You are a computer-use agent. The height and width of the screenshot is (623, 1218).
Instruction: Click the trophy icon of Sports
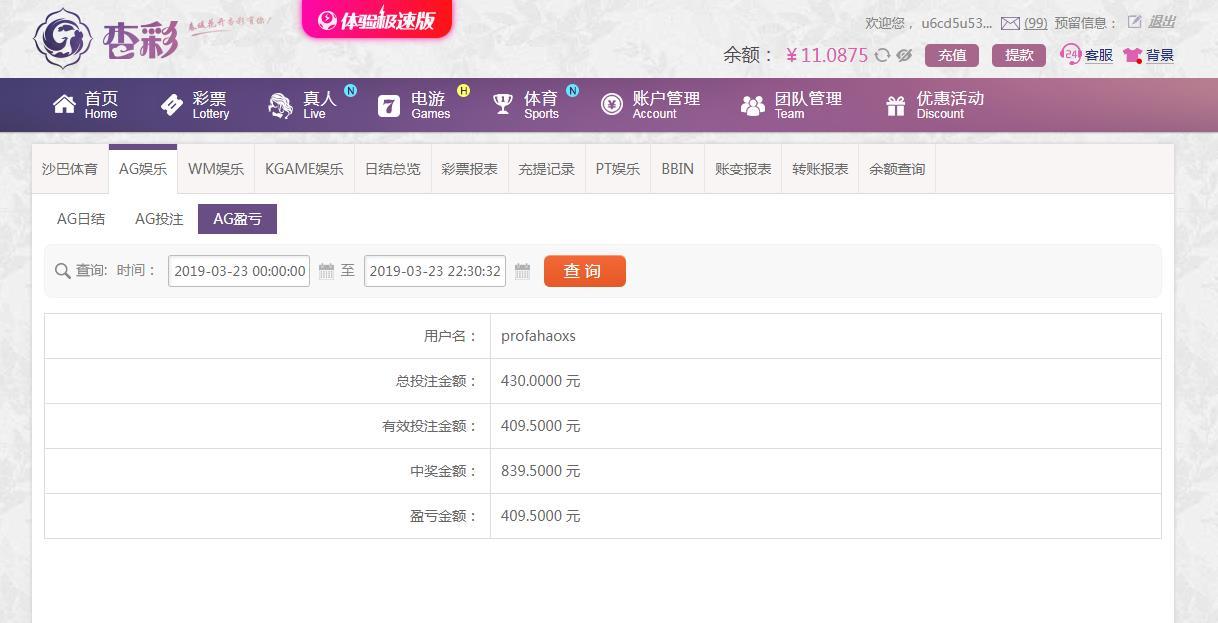tap(503, 104)
